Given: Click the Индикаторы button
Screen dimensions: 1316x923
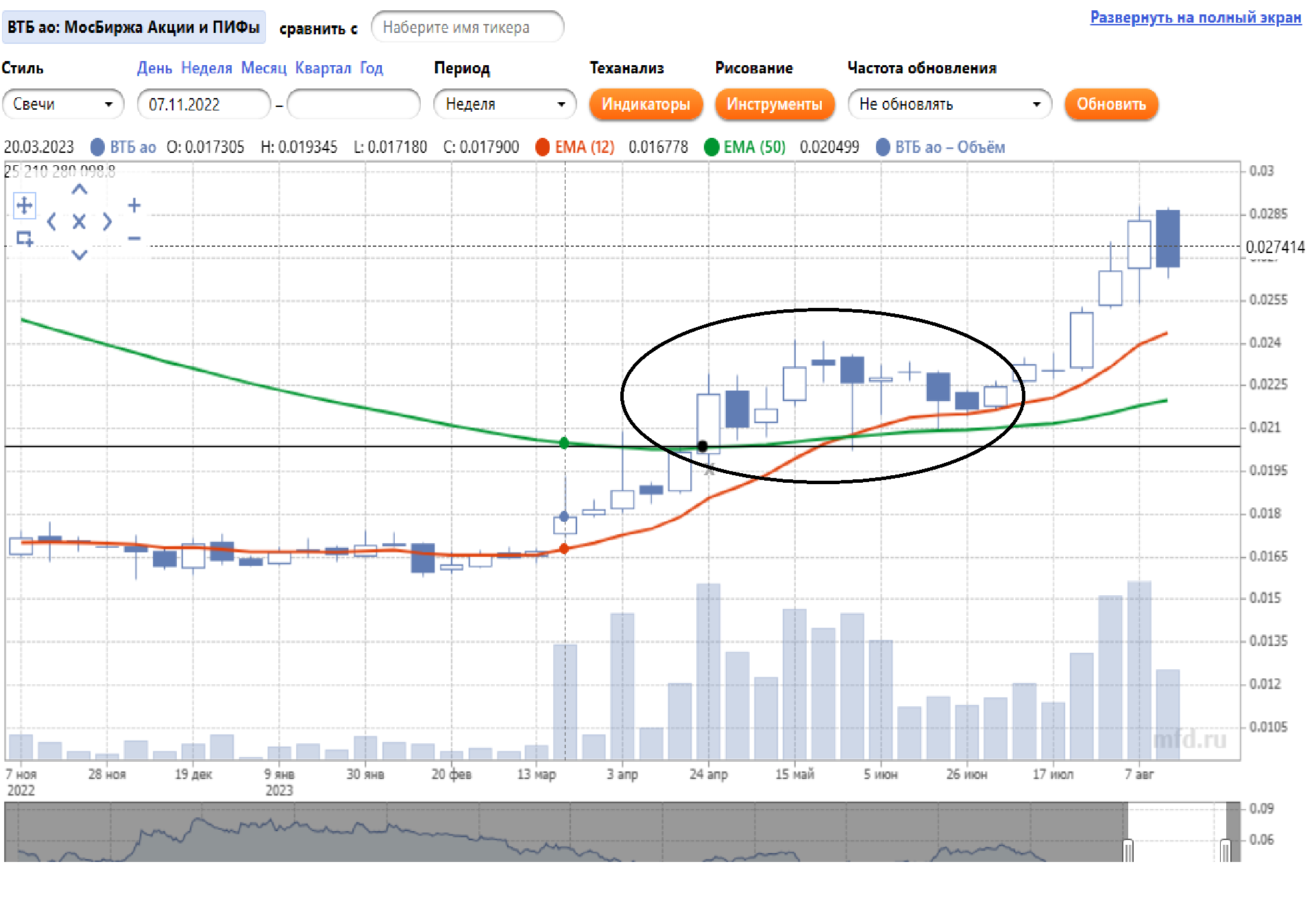Looking at the screenshot, I should [x=646, y=104].
